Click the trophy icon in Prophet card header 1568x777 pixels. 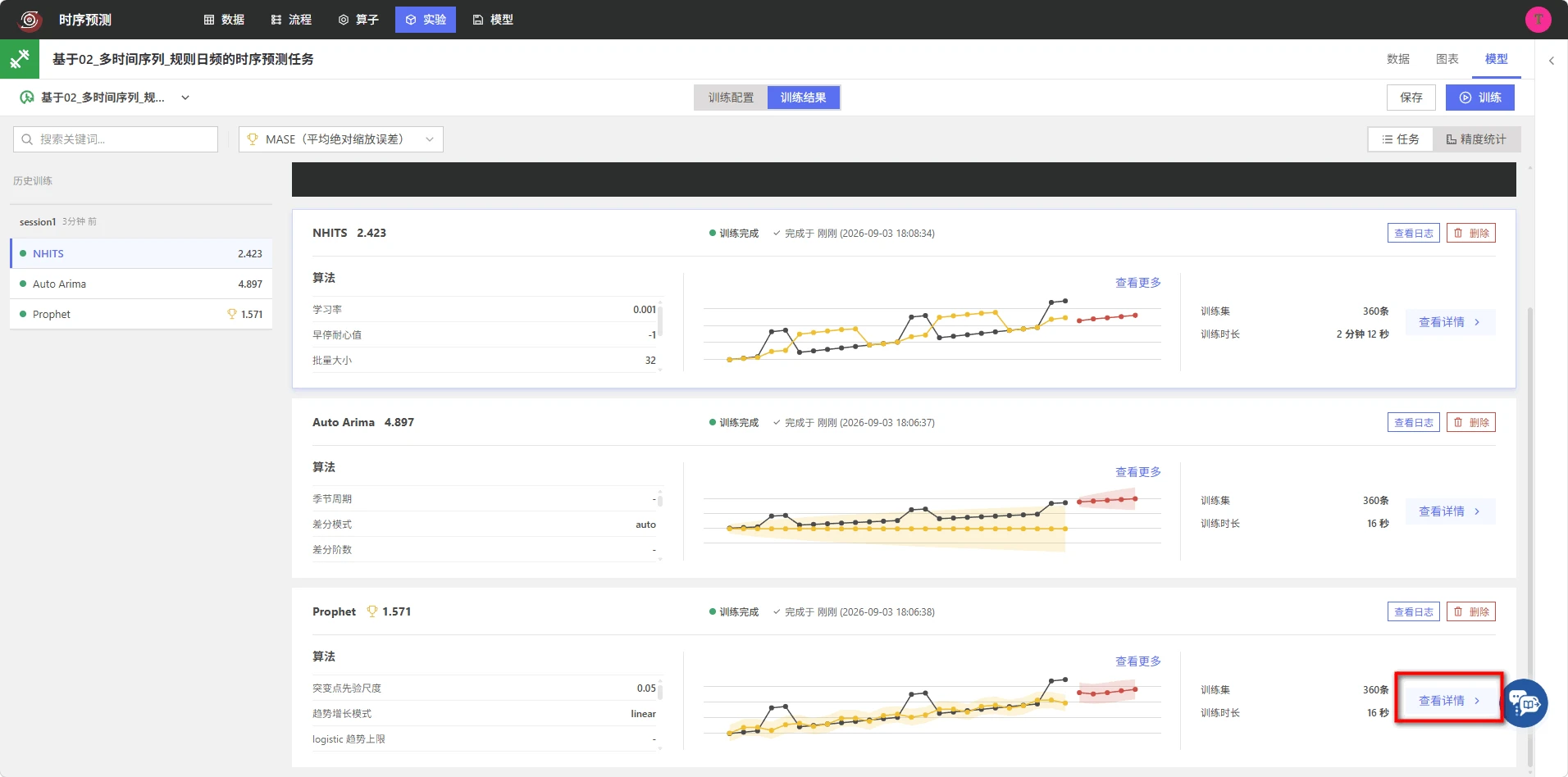(371, 611)
